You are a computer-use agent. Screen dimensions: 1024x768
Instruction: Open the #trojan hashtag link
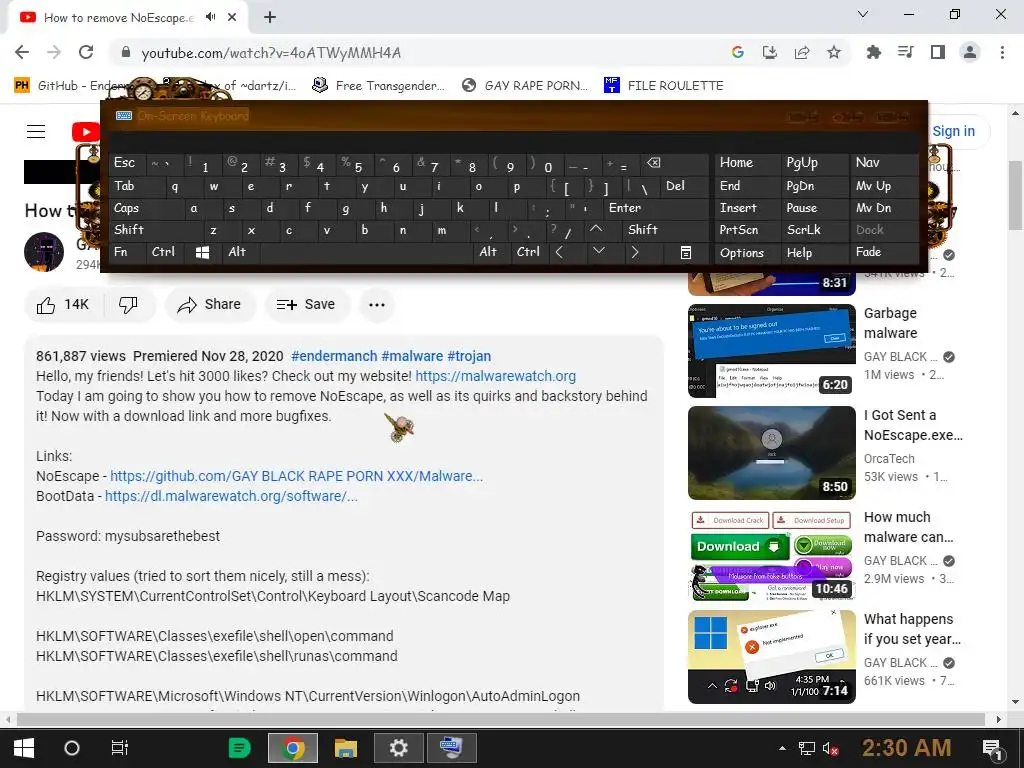click(x=469, y=356)
